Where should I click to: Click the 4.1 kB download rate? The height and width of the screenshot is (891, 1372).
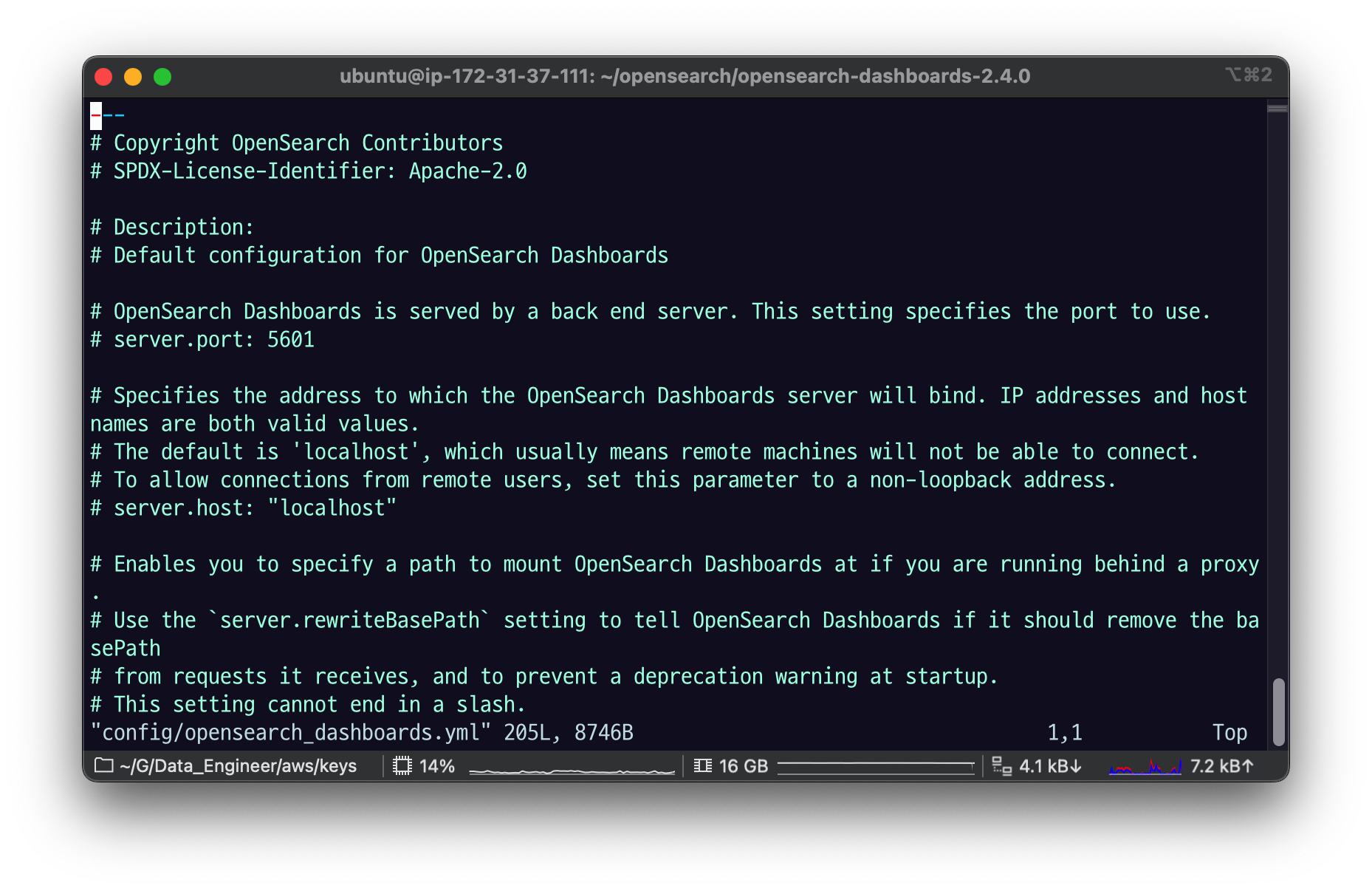(x=1050, y=766)
